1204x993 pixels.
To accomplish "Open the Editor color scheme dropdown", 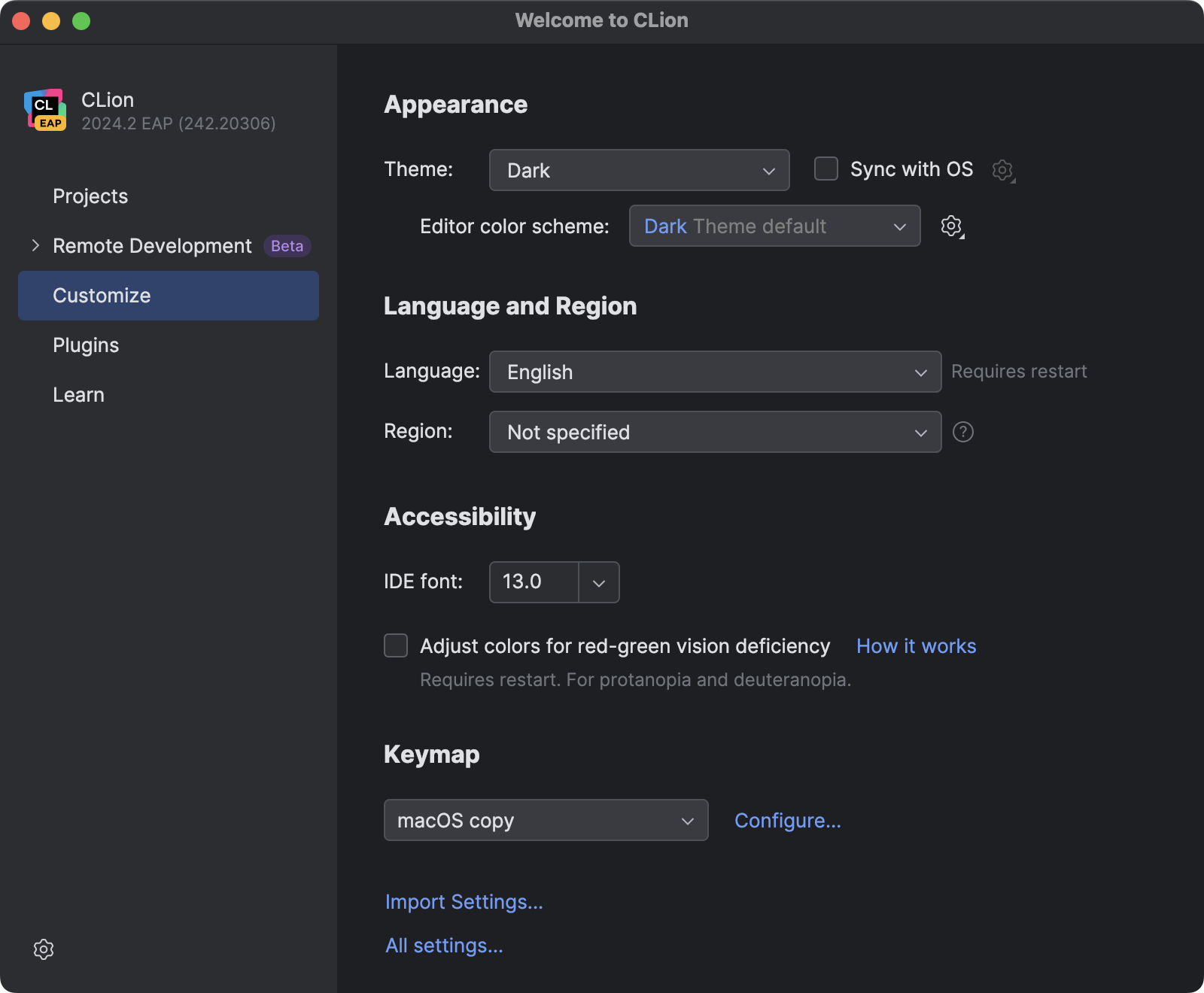I will point(774,226).
